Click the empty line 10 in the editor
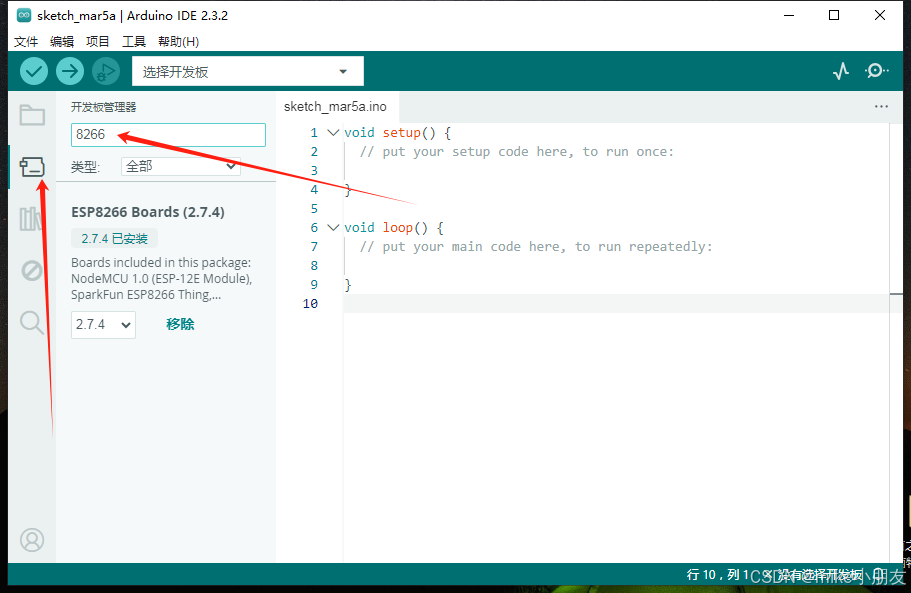 (616, 303)
